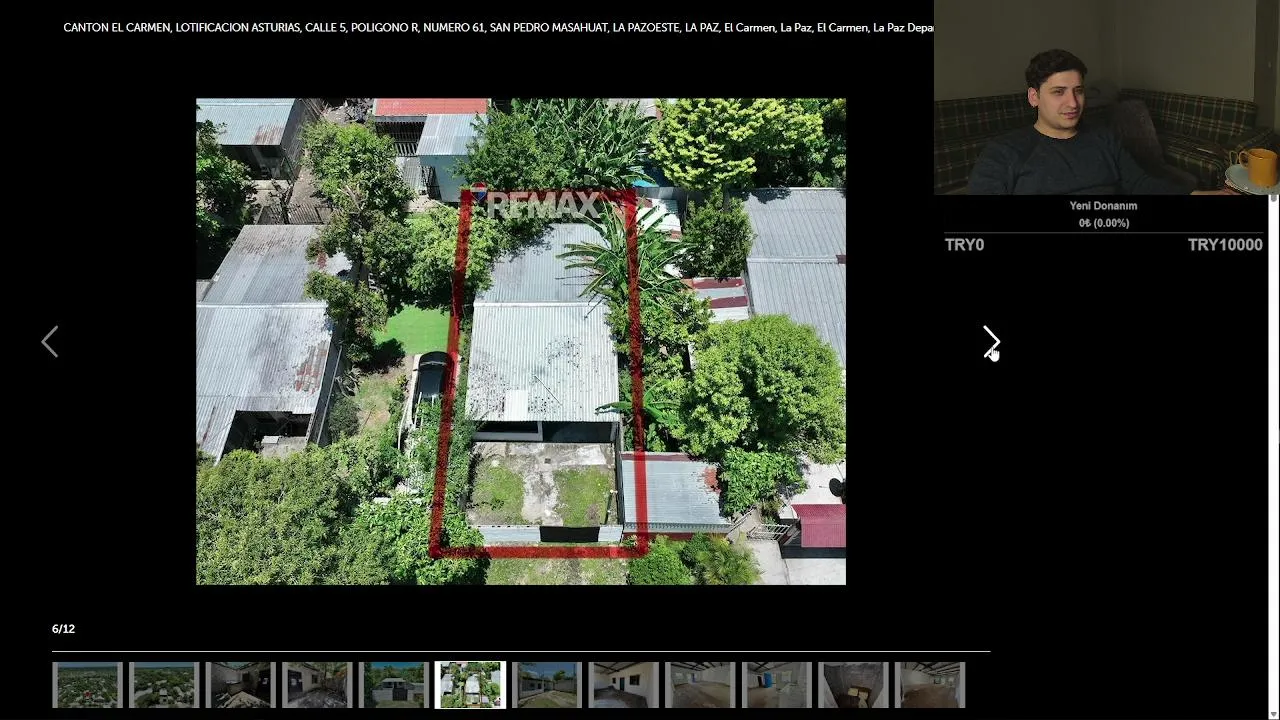
Task: Open the ninth thumbnail in the strip
Action: click(700, 685)
